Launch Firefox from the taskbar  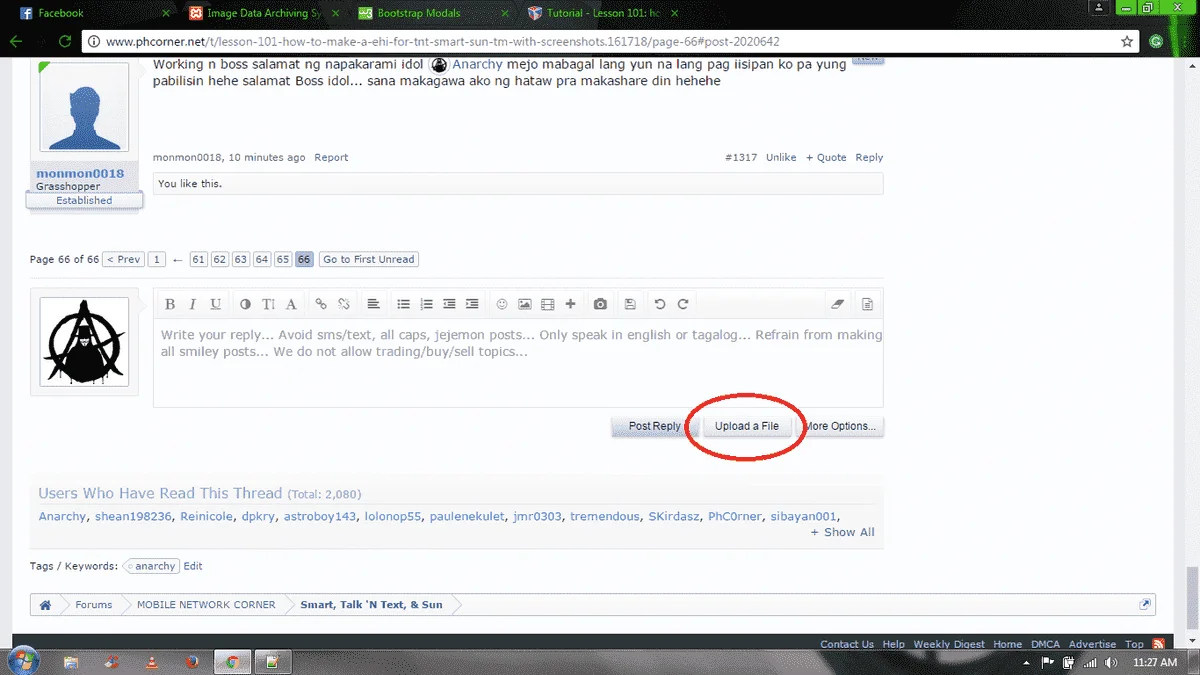192,662
